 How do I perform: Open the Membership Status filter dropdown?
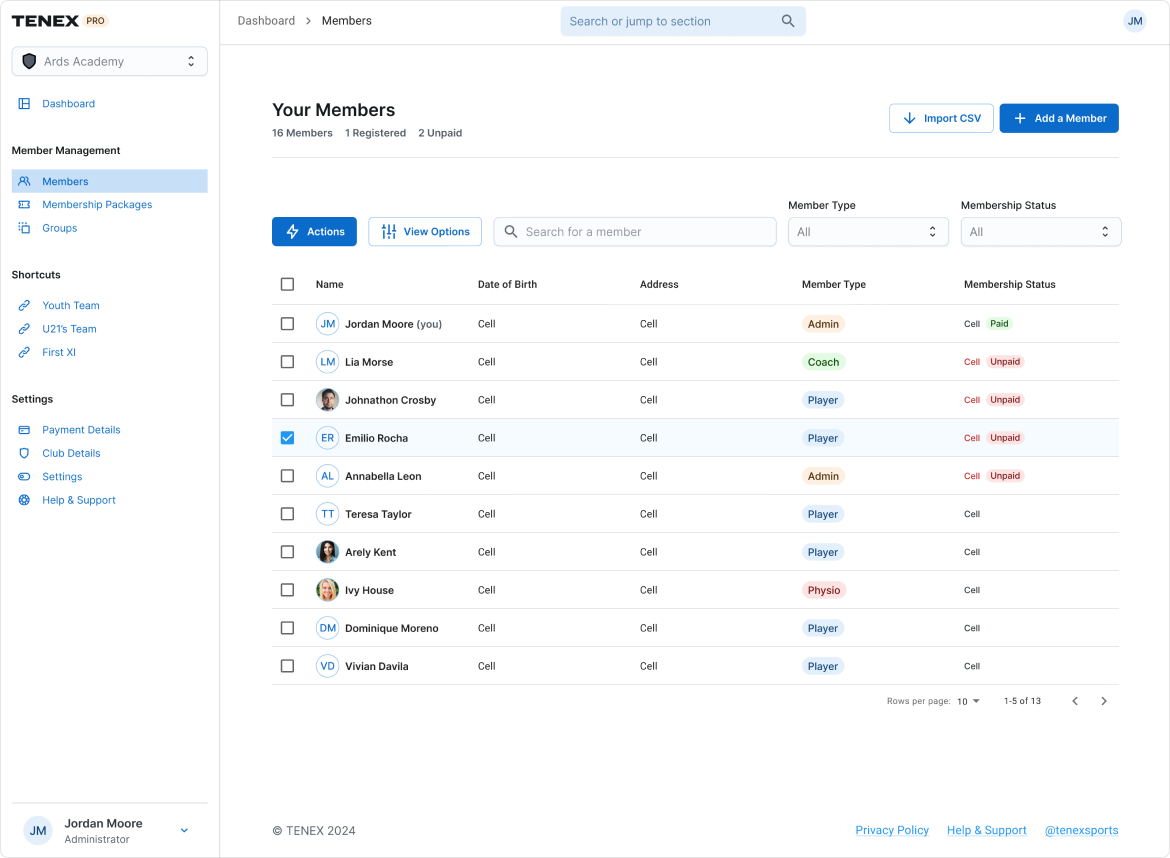point(1041,232)
